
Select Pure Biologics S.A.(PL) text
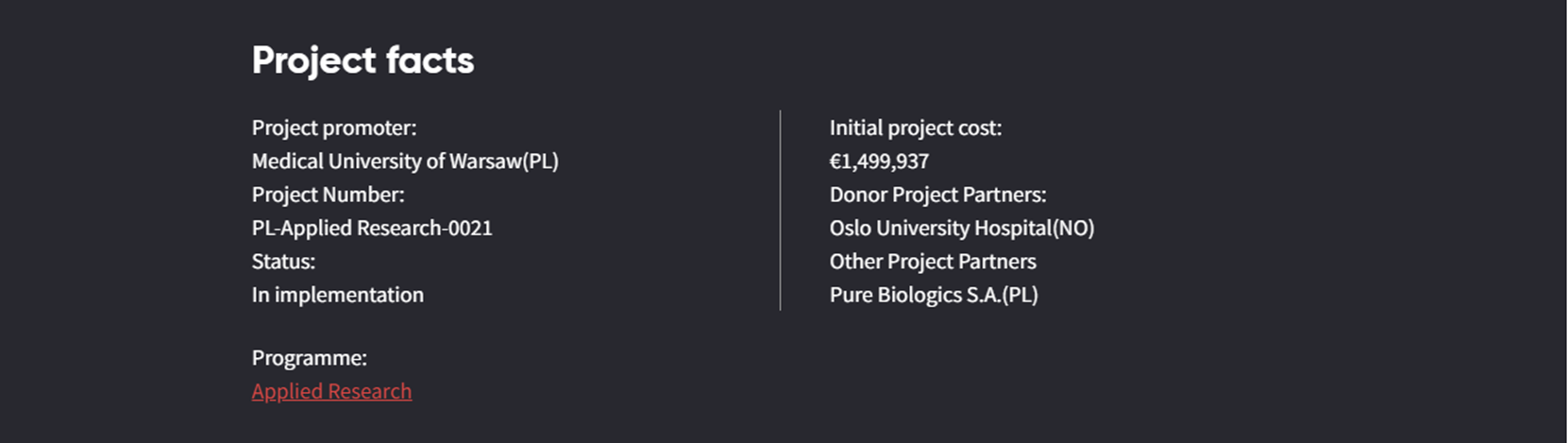pos(934,295)
